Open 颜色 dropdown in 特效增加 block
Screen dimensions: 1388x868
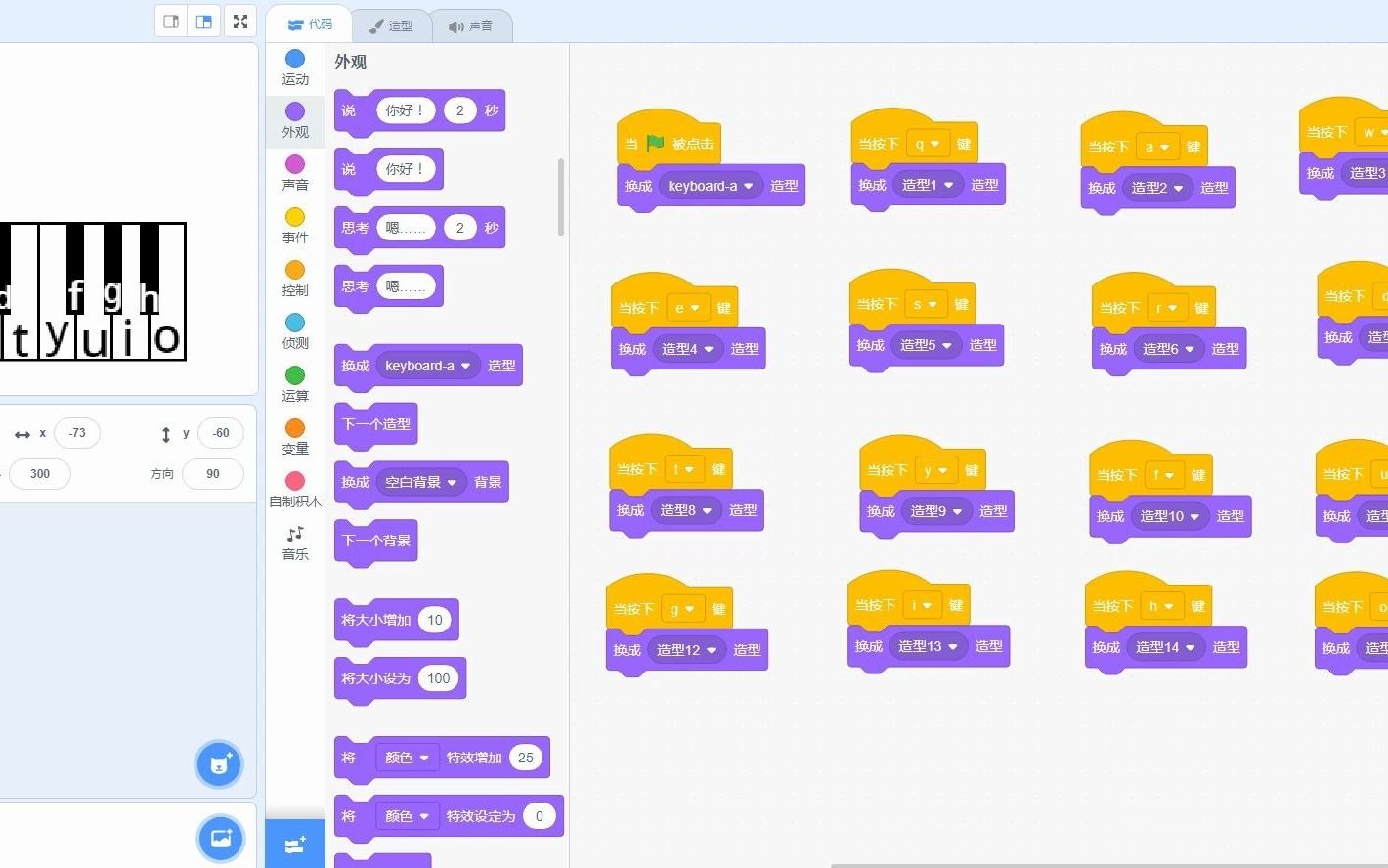tap(408, 758)
